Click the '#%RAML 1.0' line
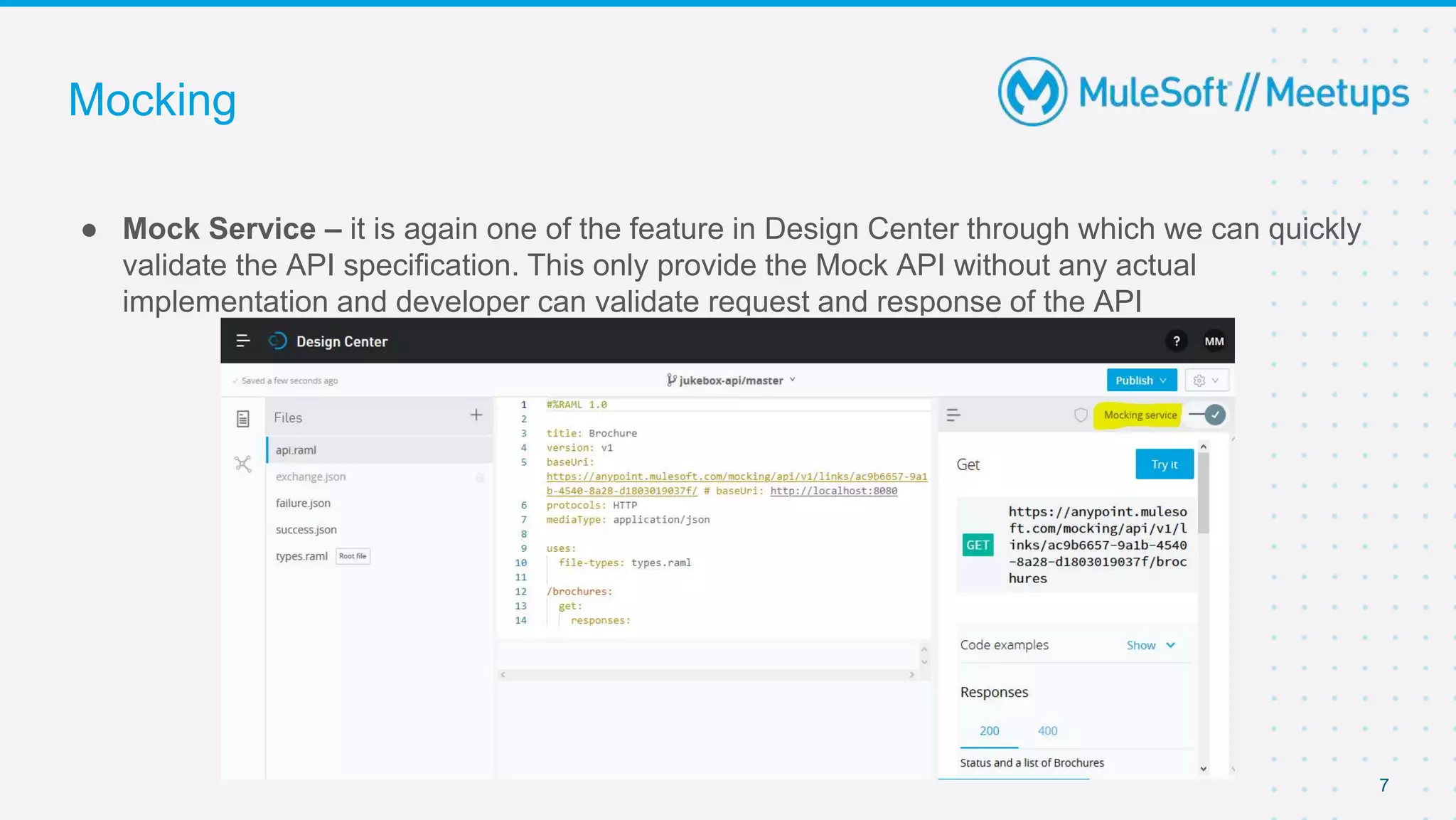 (x=577, y=405)
